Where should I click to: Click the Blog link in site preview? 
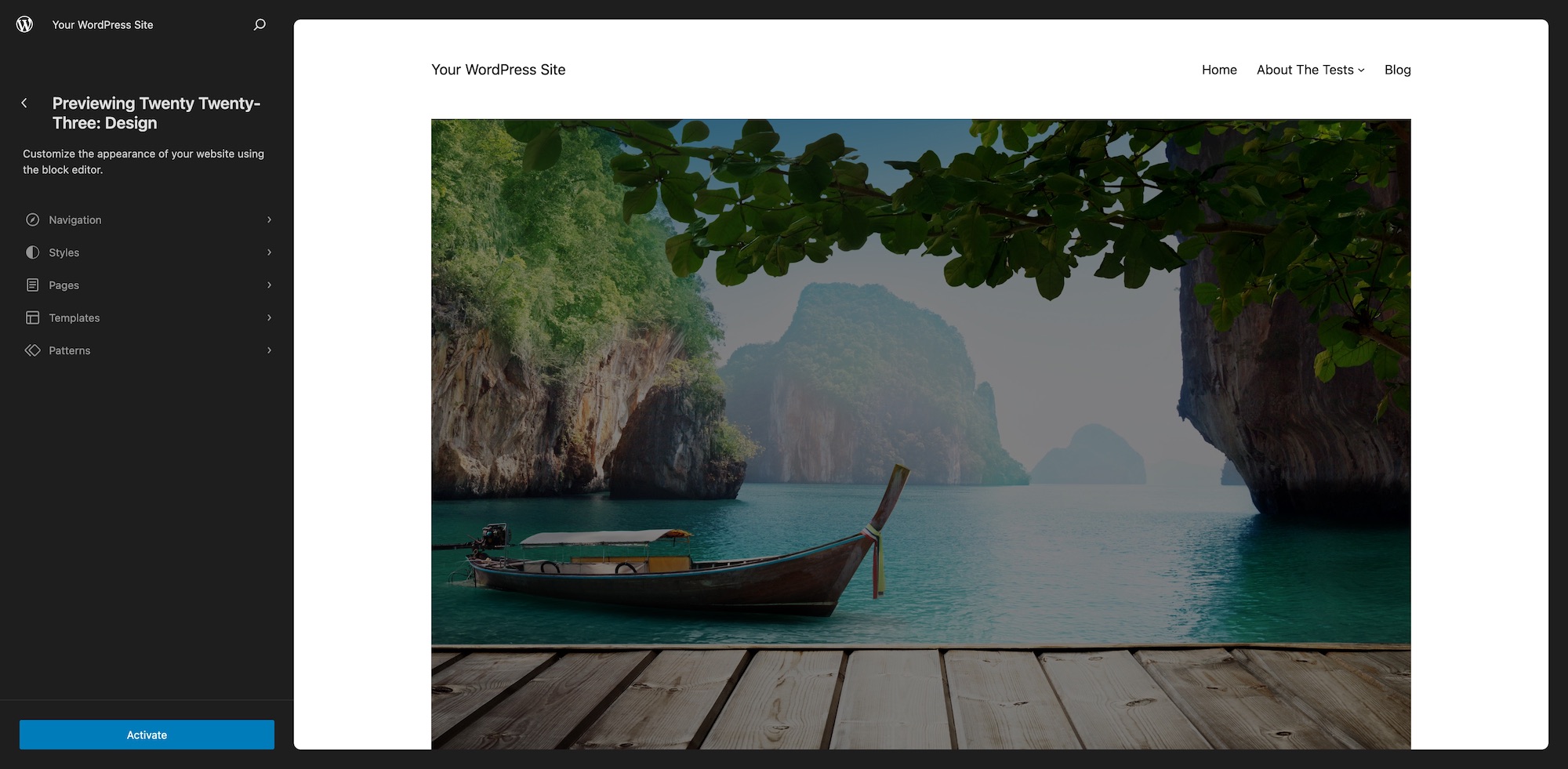[x=1397, y=70]
